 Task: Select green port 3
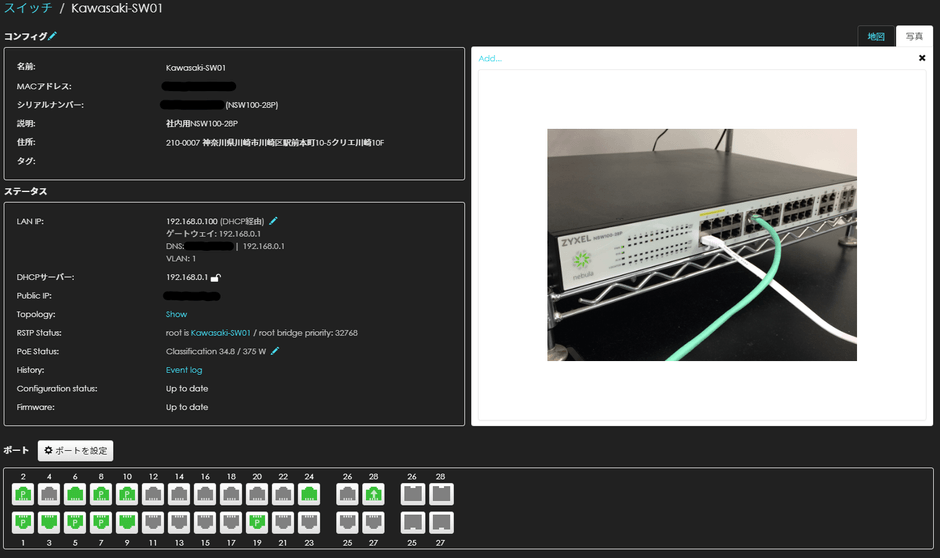click(x=48, y=521)
